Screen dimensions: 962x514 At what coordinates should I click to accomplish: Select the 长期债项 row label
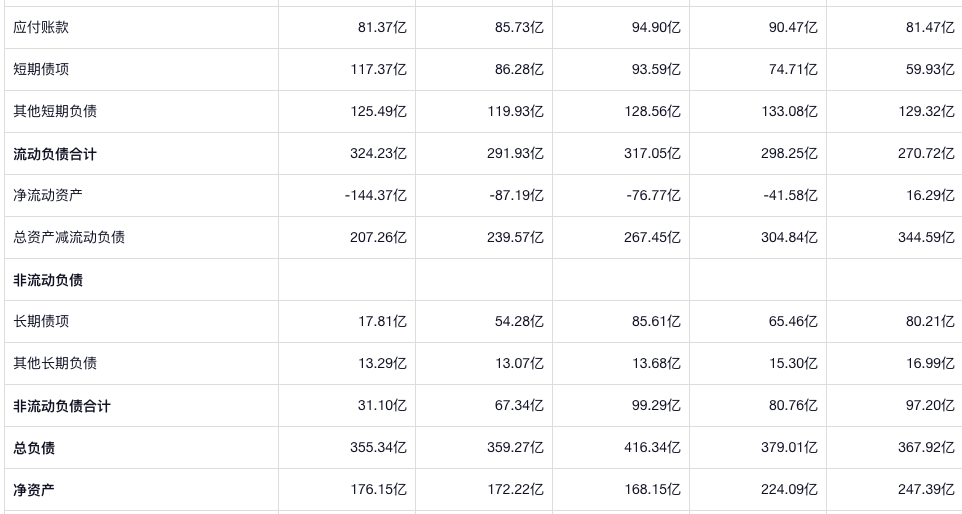[x=41, y=322]
